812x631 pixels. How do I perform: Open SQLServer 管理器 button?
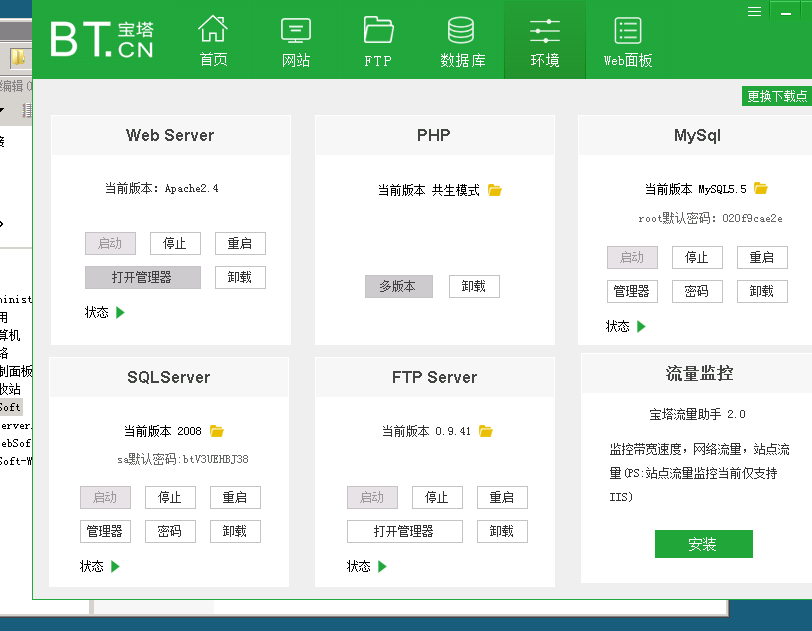pos(105,531)
